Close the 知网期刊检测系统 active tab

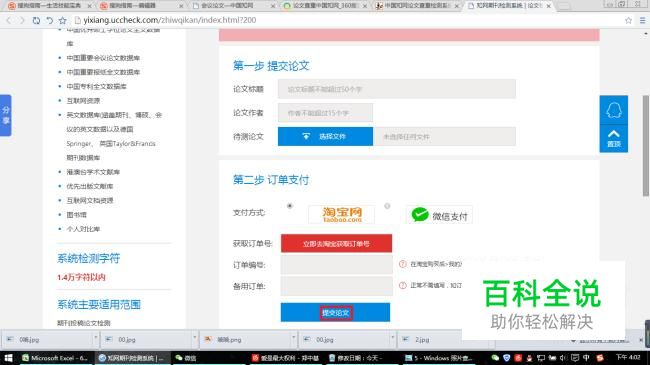click(x=548, y=6)
